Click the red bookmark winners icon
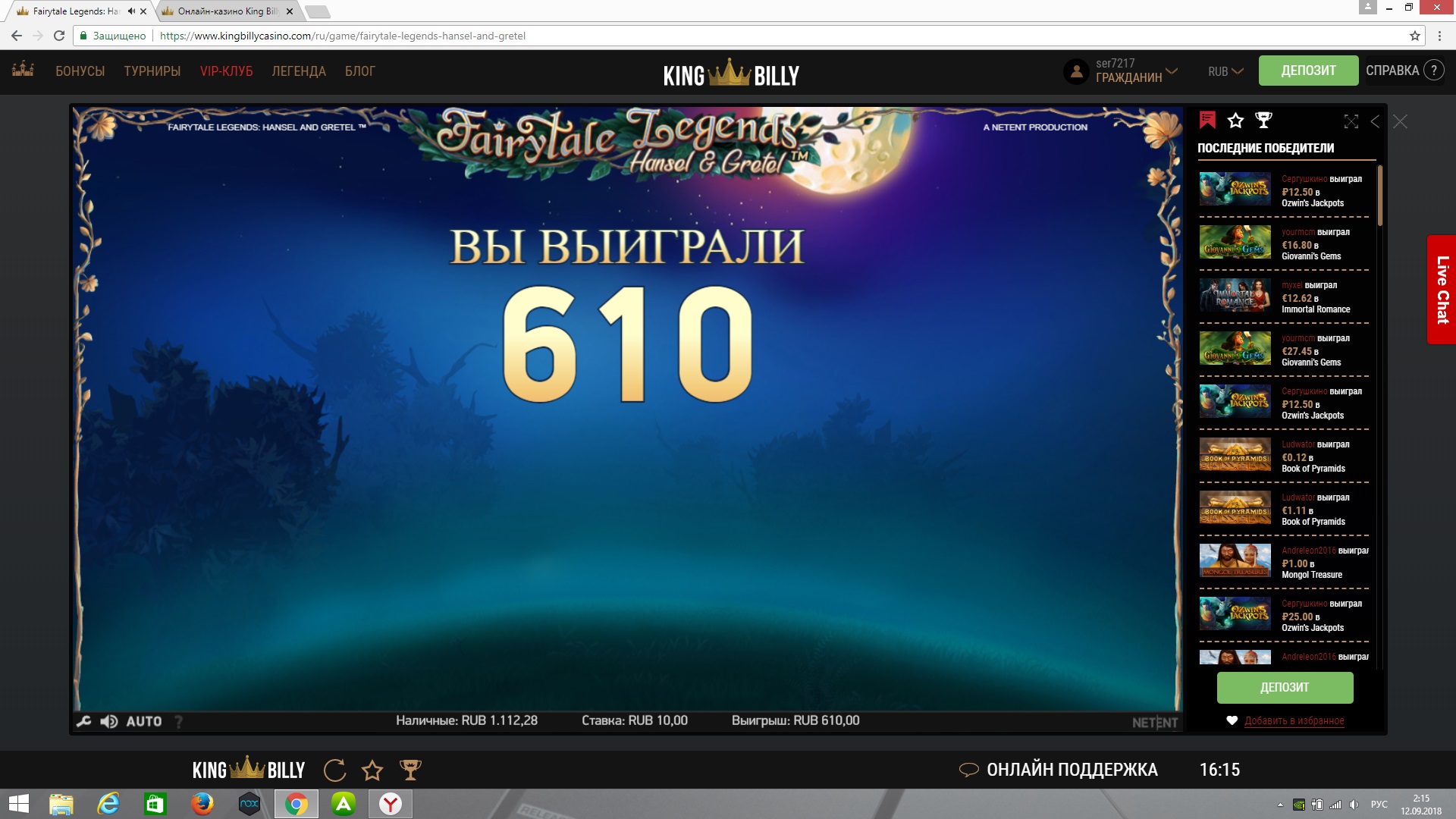 pos(1207,120)
